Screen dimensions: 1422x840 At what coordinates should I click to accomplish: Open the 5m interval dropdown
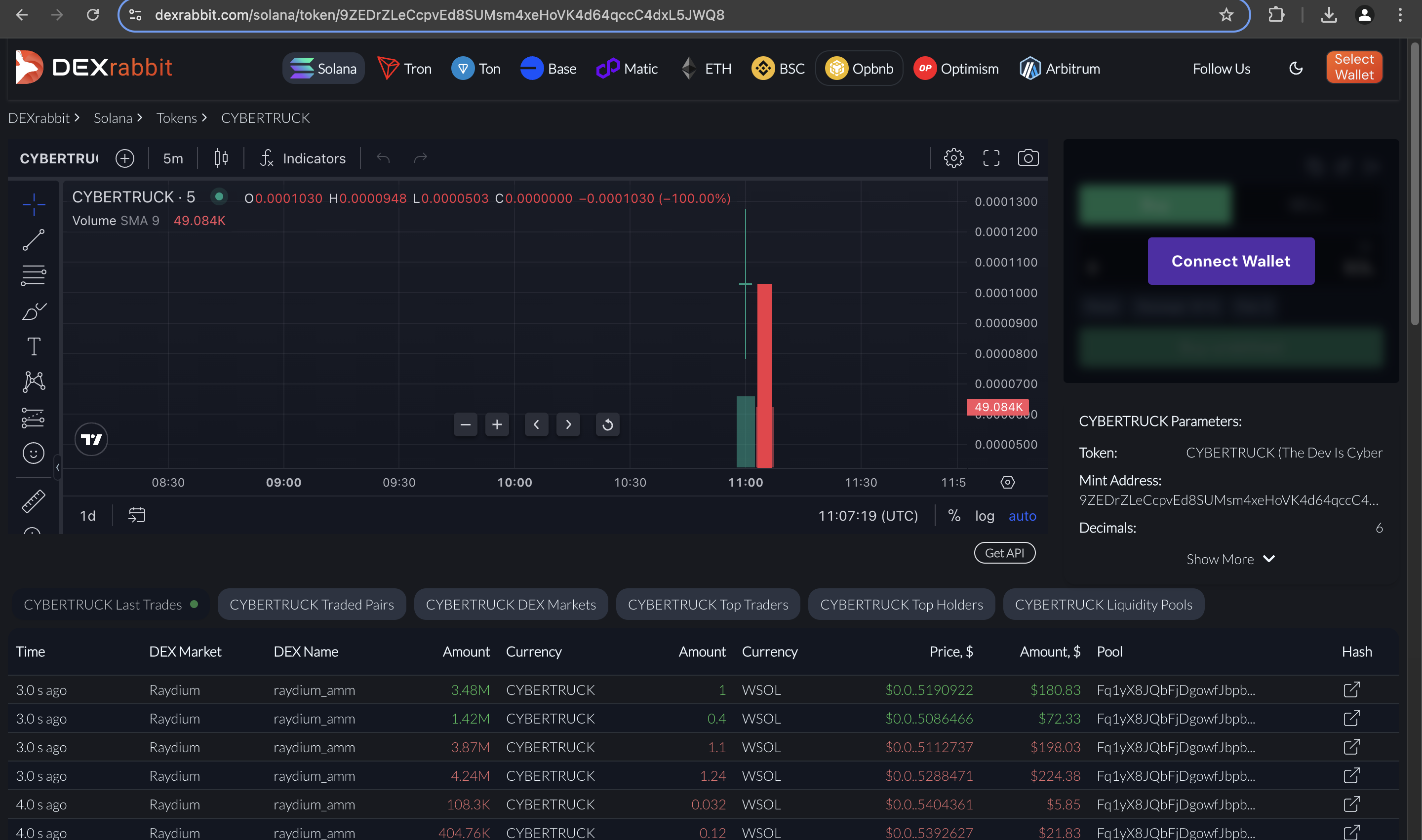(x=173, y=158)
